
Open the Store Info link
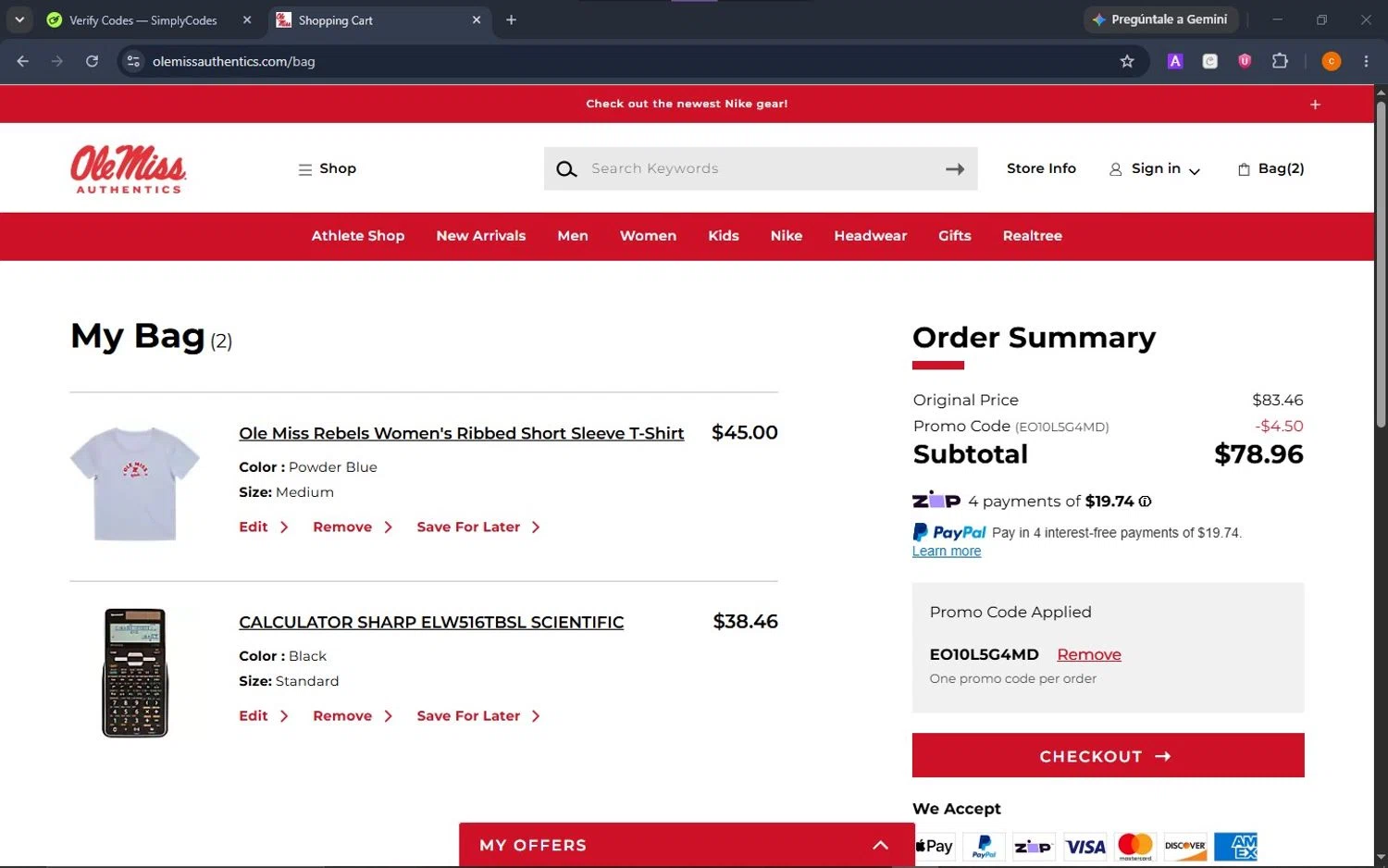(x=1041, y=168)
